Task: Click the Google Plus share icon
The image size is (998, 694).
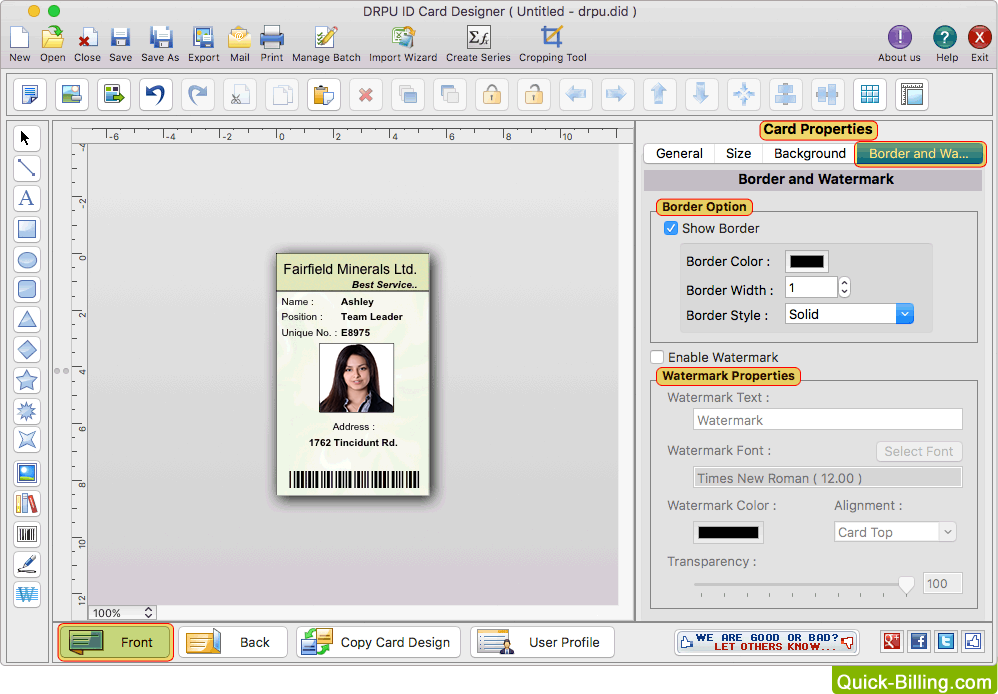Action: [x=892, y=641]
